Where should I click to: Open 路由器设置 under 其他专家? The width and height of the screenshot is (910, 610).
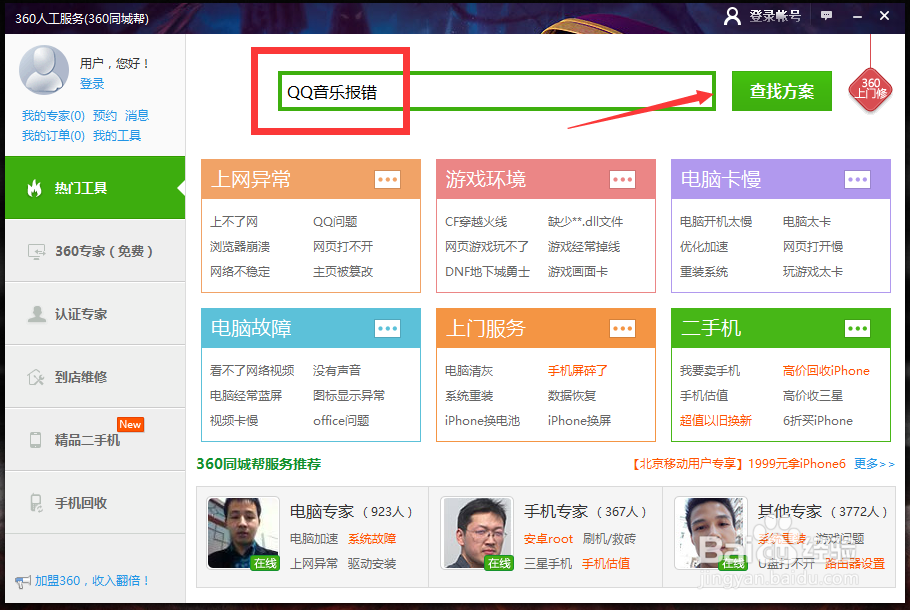click(855, 564)
